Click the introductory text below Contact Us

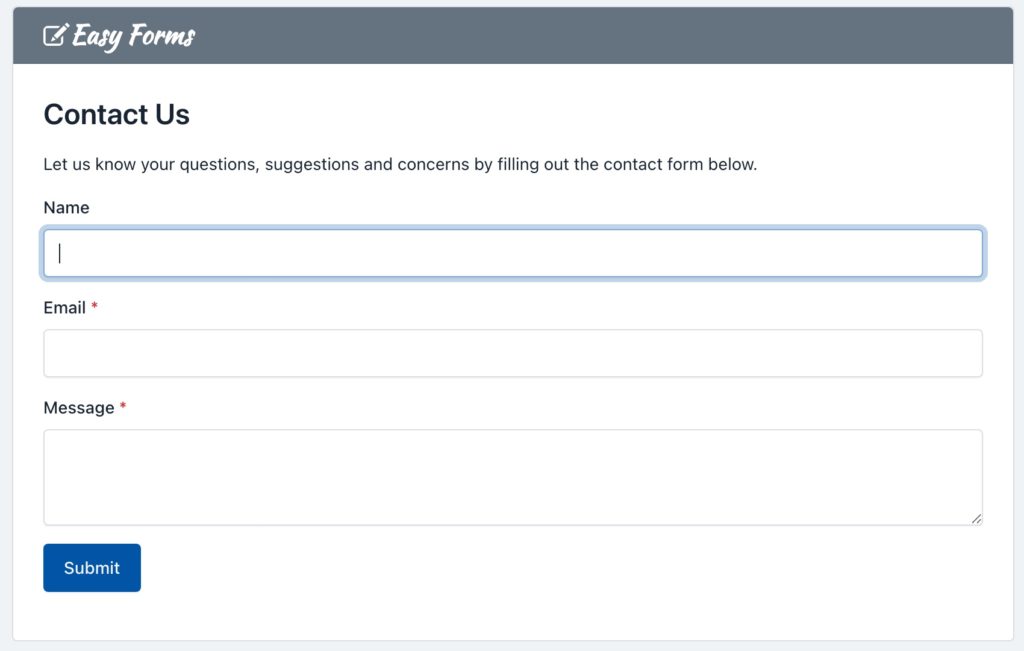[399, 164]
